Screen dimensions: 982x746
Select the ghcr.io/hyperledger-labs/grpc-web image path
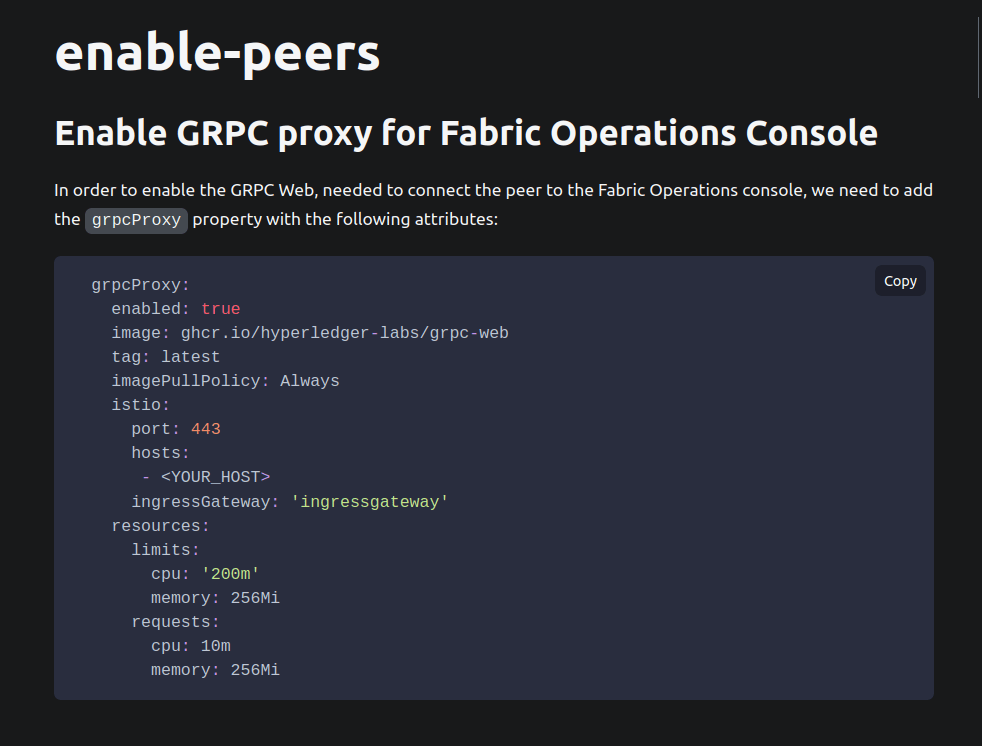345,332
